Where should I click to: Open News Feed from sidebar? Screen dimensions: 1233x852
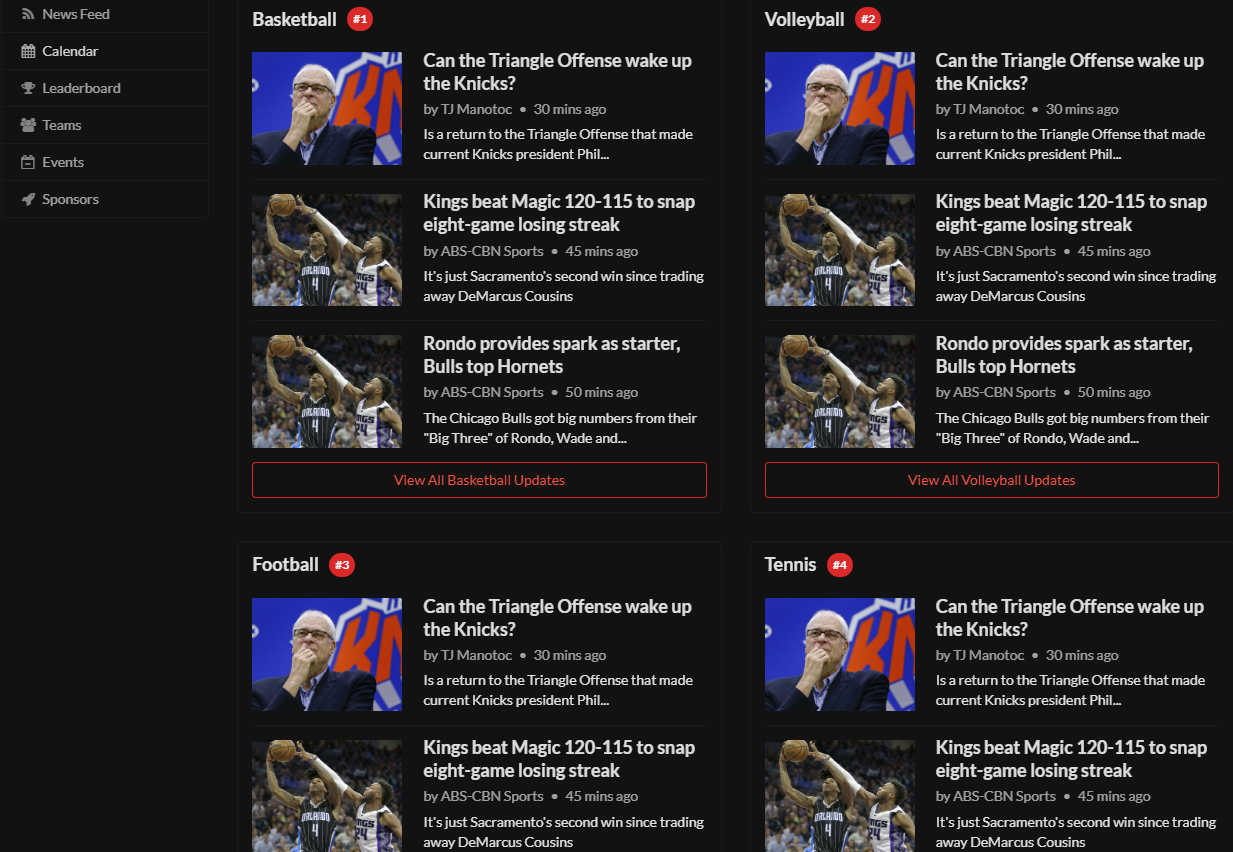[x=105, y=14]
